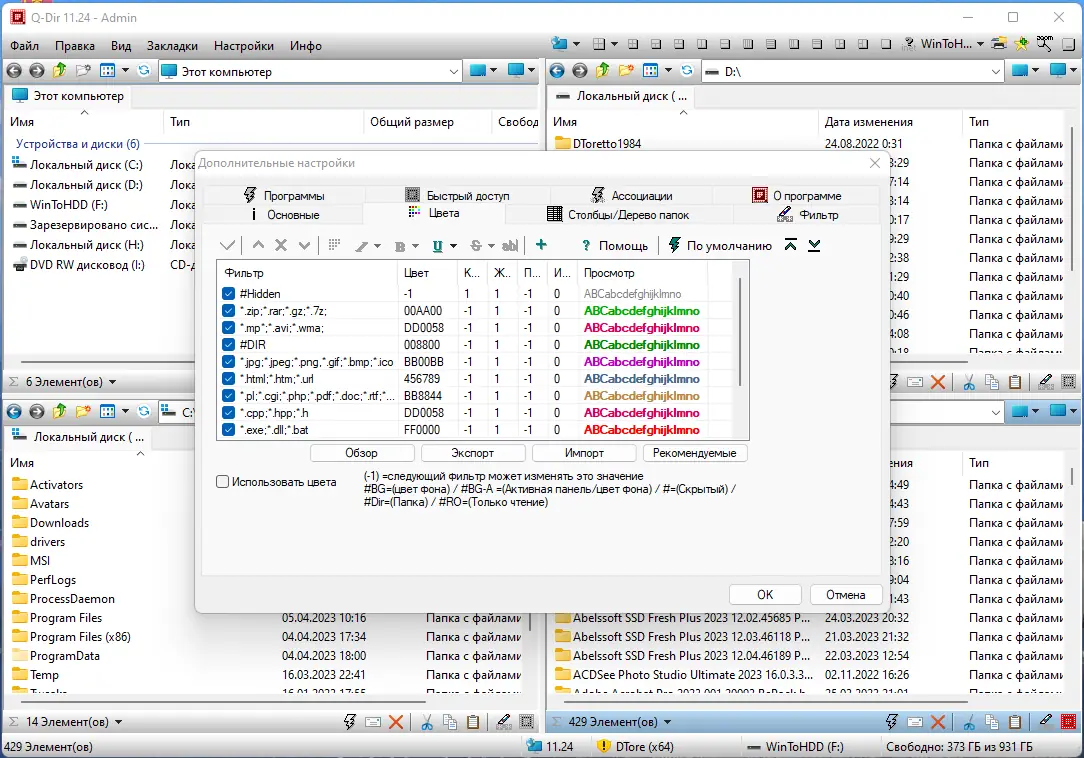Go back in D:\ pane
Screen dimensions: 1084x758
(x=557, y=71)
